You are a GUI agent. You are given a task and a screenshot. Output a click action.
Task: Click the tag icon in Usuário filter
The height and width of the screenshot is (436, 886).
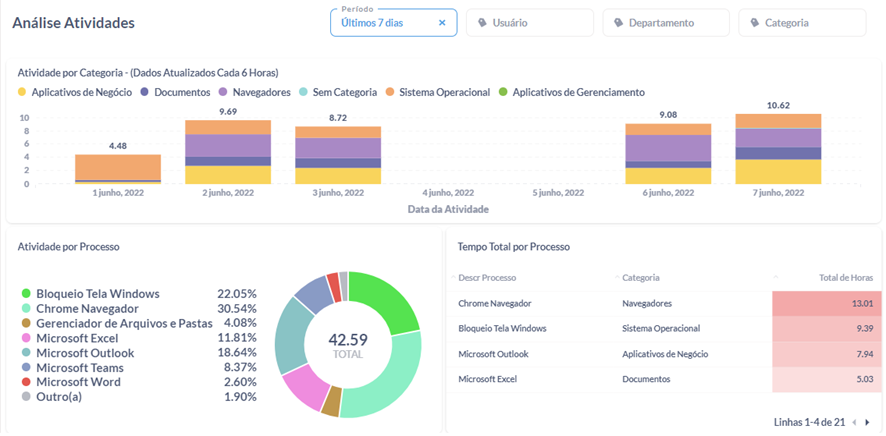tap(484, 22)
